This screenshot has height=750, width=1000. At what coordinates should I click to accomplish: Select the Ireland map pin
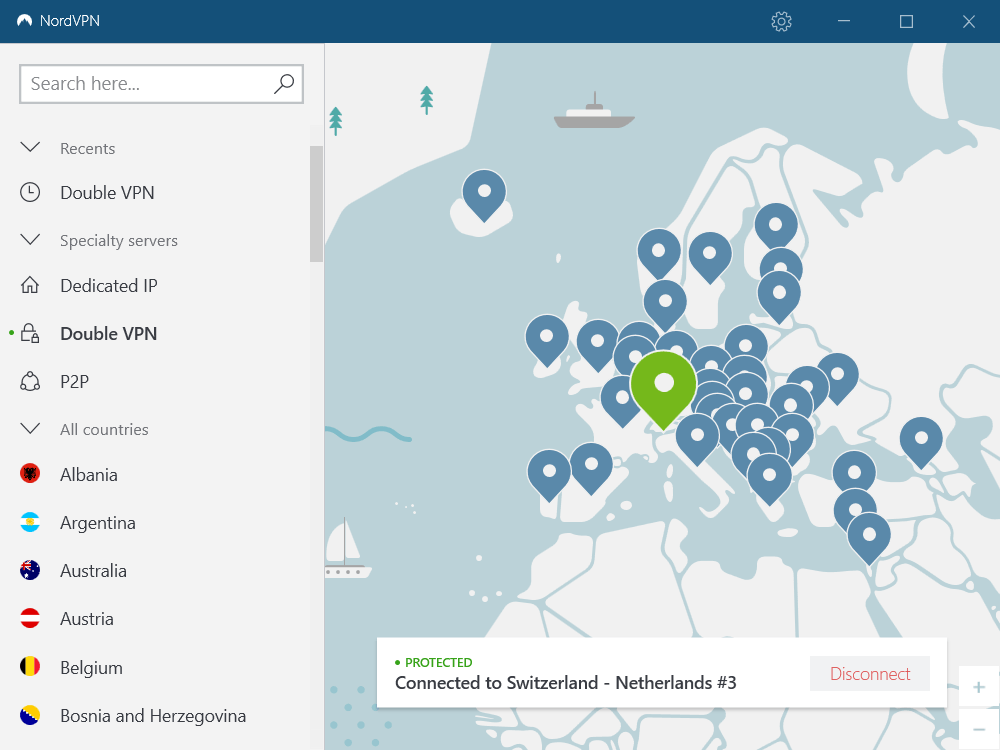point(547,339)
